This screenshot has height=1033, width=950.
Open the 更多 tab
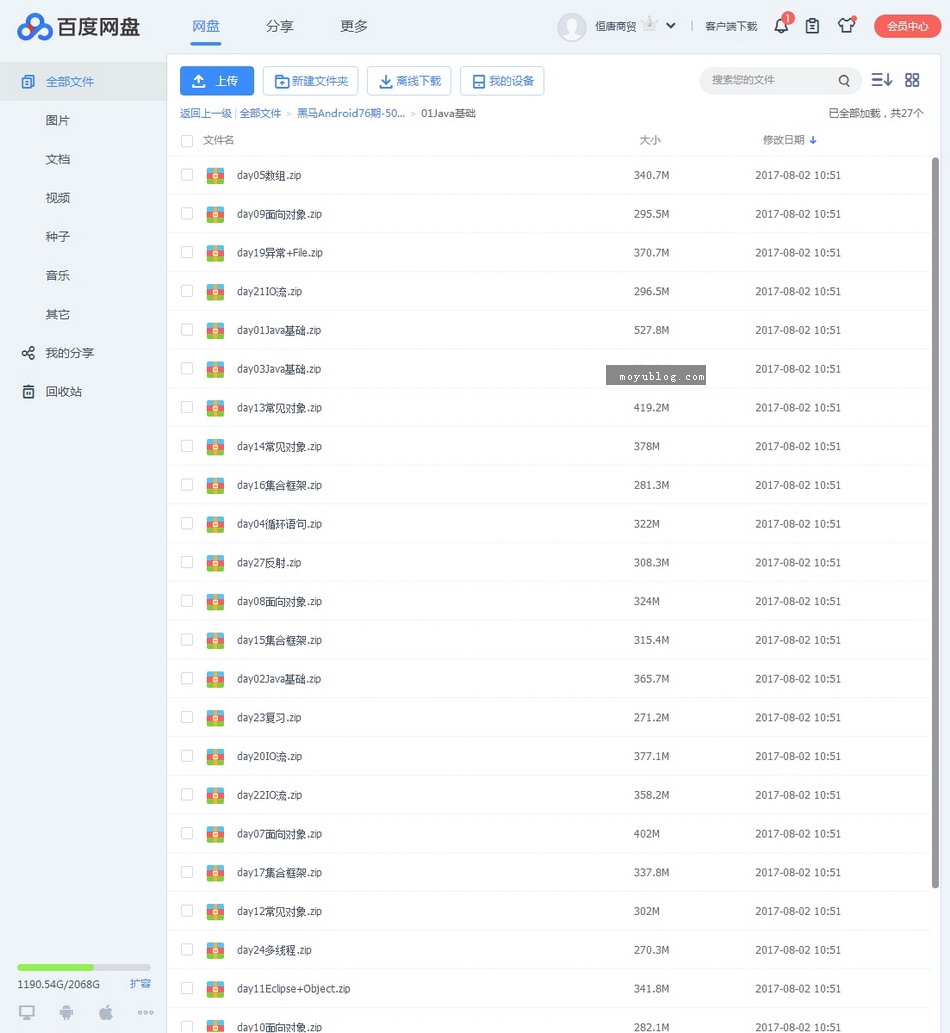tap(354, 26)
